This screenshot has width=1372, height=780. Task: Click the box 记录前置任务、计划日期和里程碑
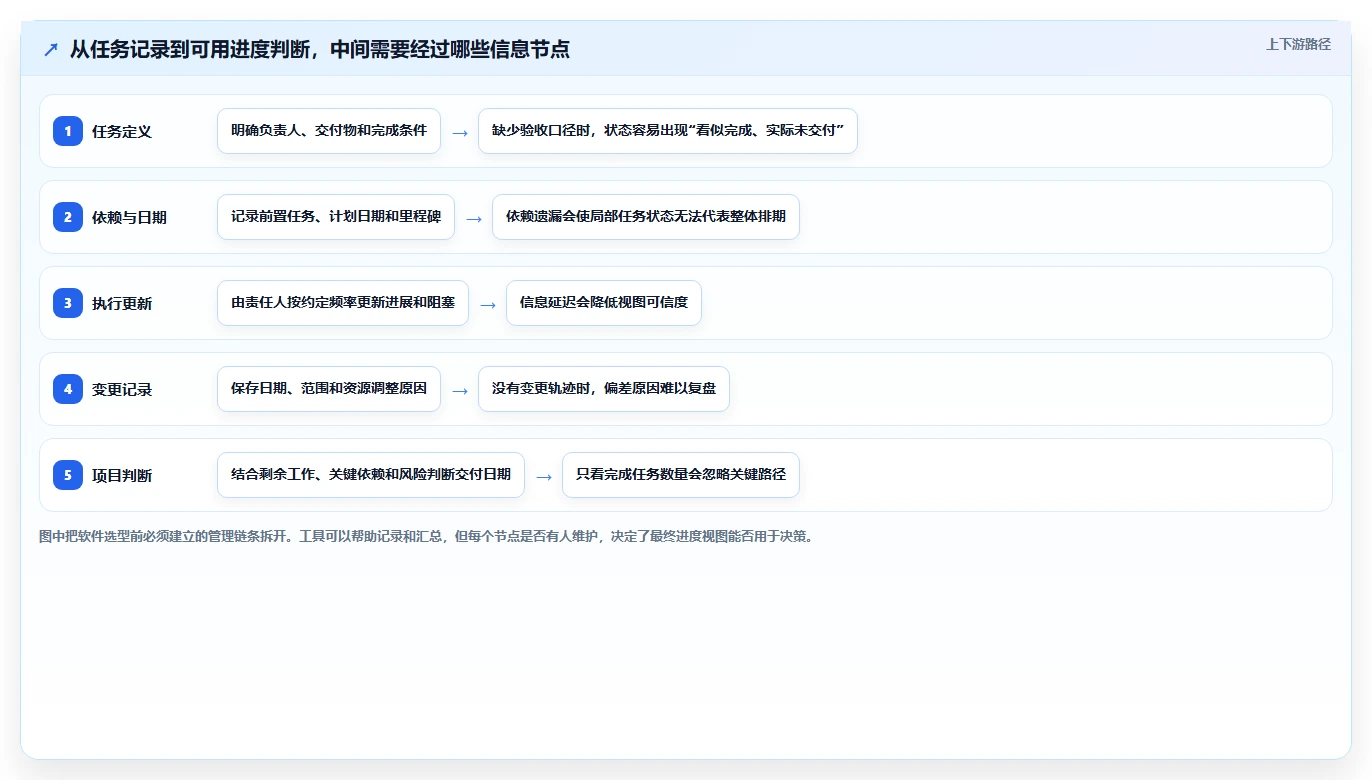336,217
